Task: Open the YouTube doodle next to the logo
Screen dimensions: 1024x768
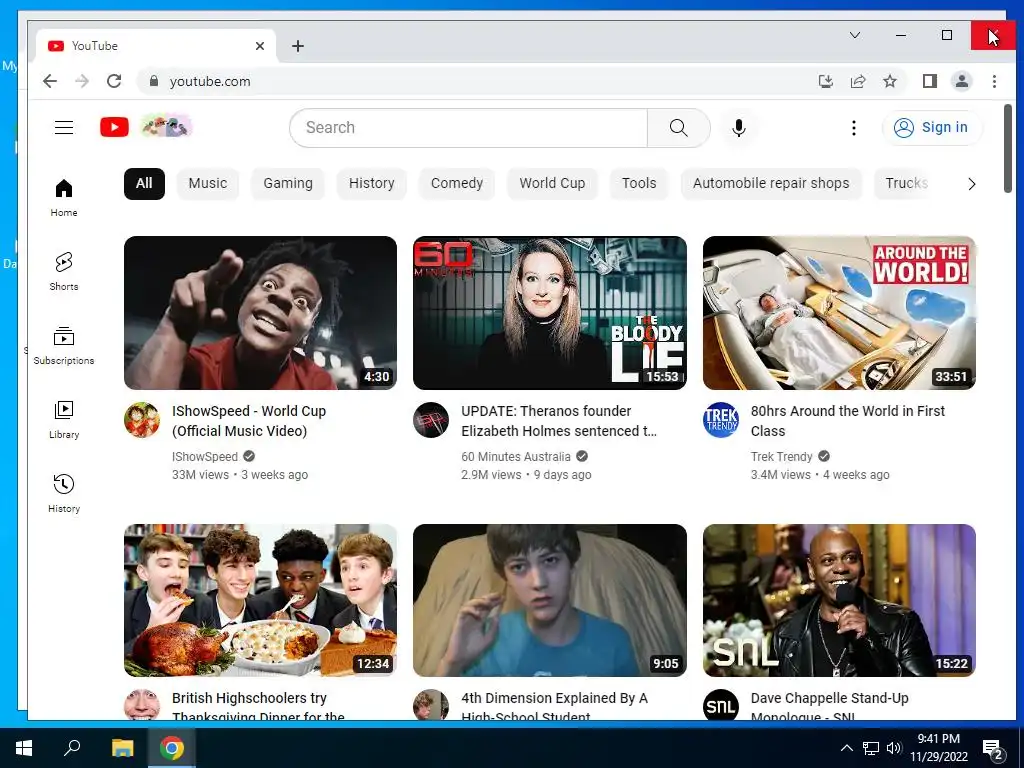Action: [x=167, y=125]
